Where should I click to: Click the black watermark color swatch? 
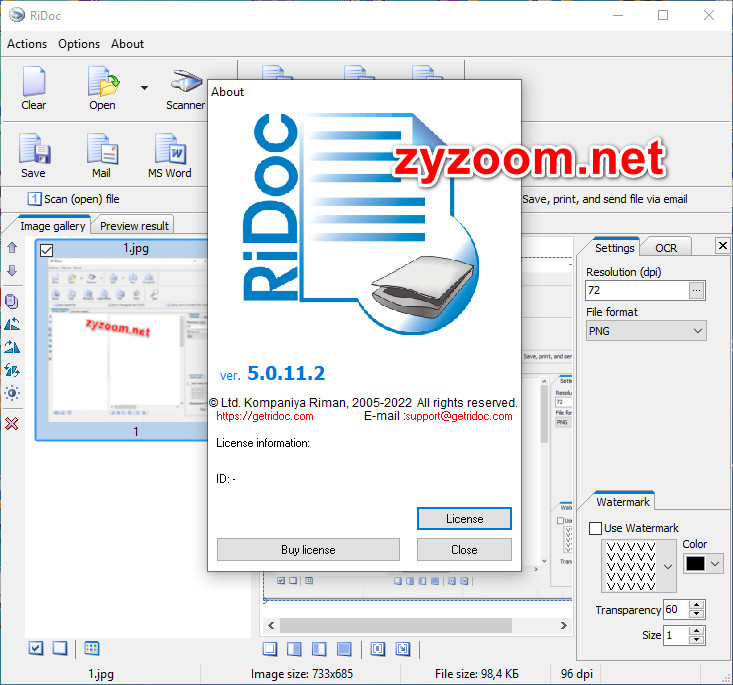tap(695, 564)
